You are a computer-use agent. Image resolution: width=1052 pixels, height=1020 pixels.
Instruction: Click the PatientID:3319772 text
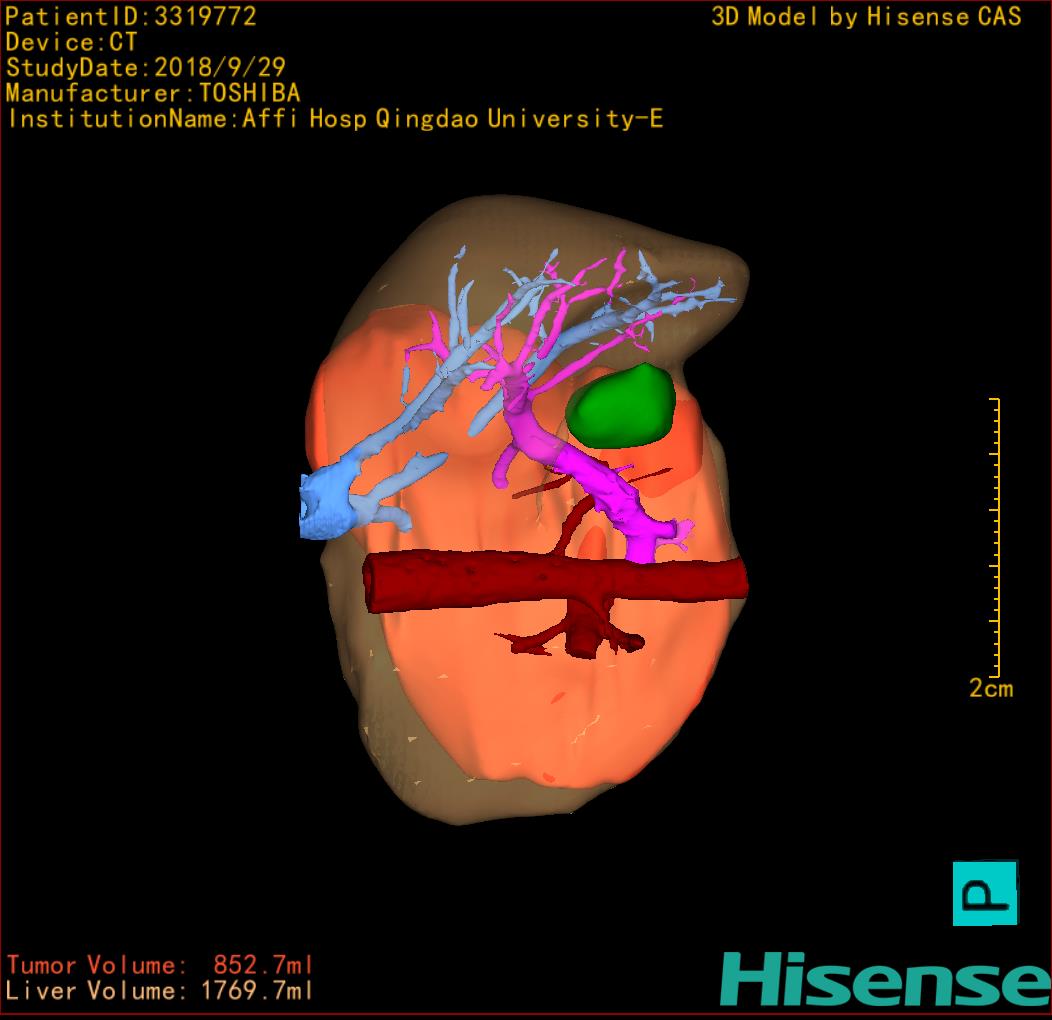point(131,16)
